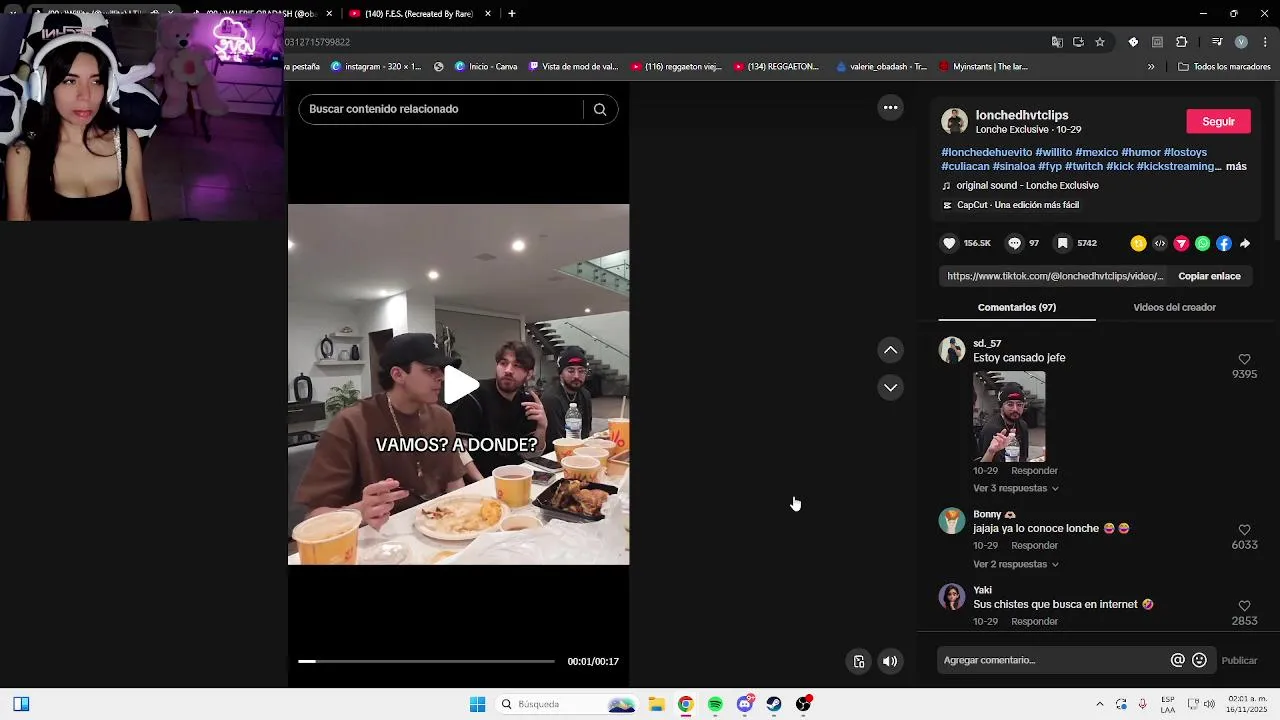The height and width of the screenshot is (720, 1280).
Task: Open lonchedhvtclips username link
Action: (1022, 115)
